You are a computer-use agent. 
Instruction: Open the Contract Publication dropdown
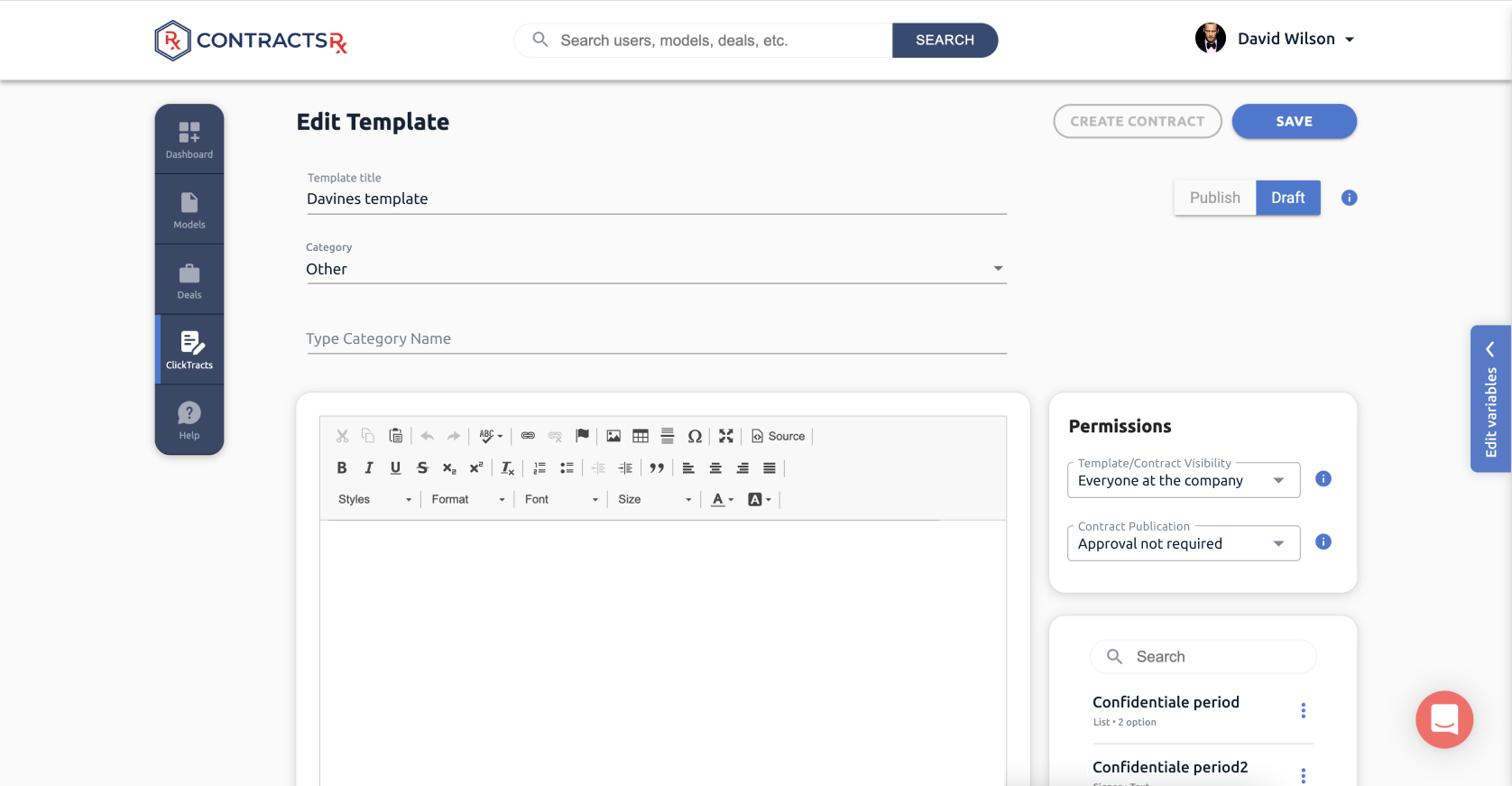[1184, 543]
